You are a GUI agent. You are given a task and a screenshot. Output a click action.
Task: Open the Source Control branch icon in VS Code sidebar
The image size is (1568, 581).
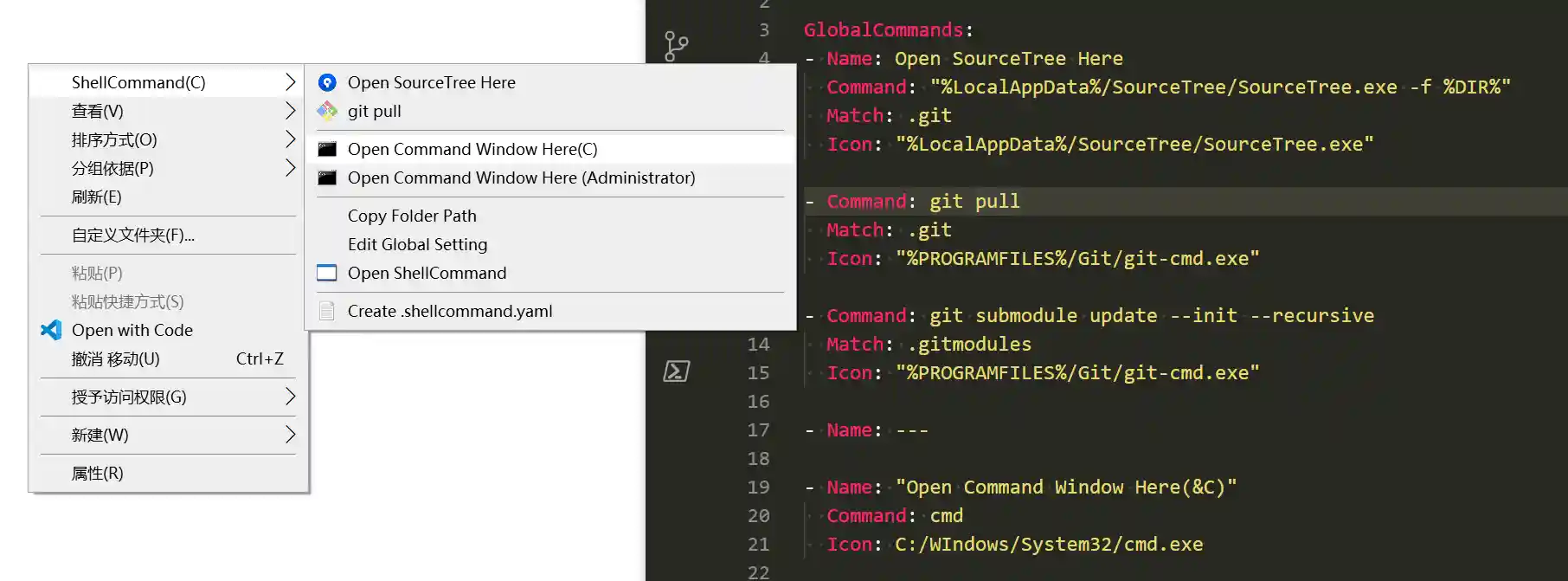[x=675, y=45]
